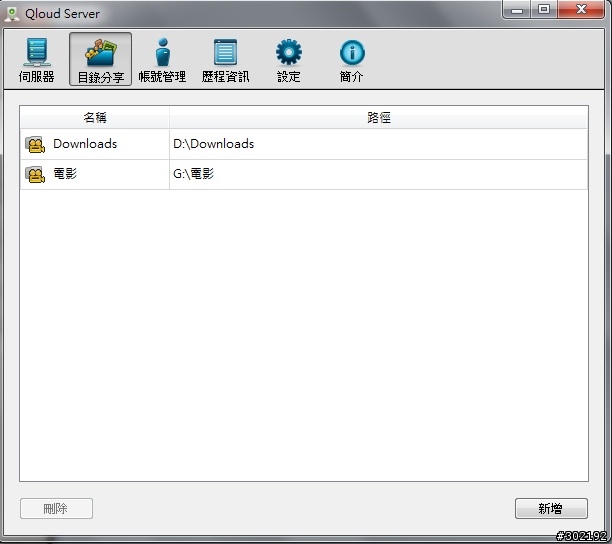Select the 目錄分享 directory sharing tab
Viewport: 612px width, 544px height.
(x=100, y=59)
